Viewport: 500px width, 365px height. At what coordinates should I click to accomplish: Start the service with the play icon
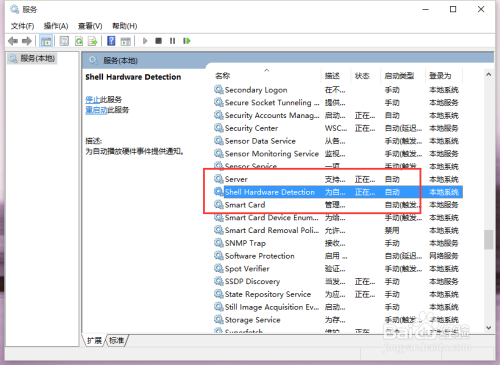(145, 41)
